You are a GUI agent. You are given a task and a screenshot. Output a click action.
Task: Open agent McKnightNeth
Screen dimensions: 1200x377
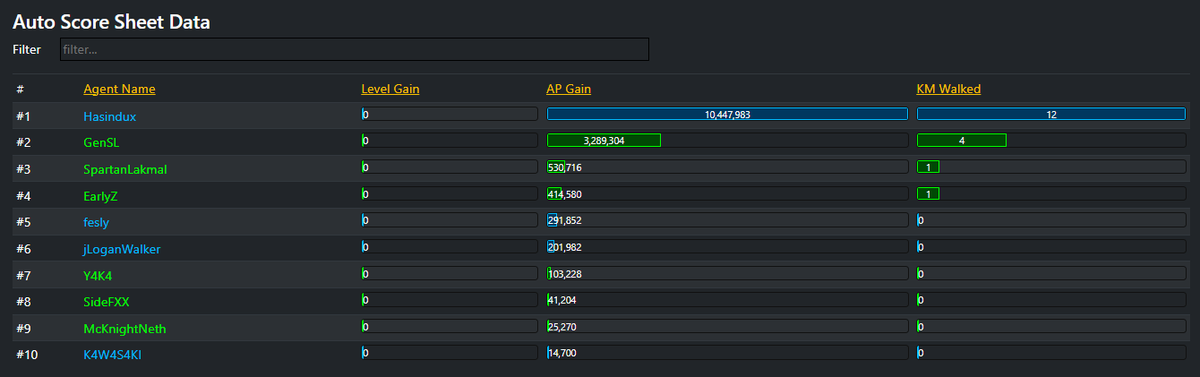point(124,328)
